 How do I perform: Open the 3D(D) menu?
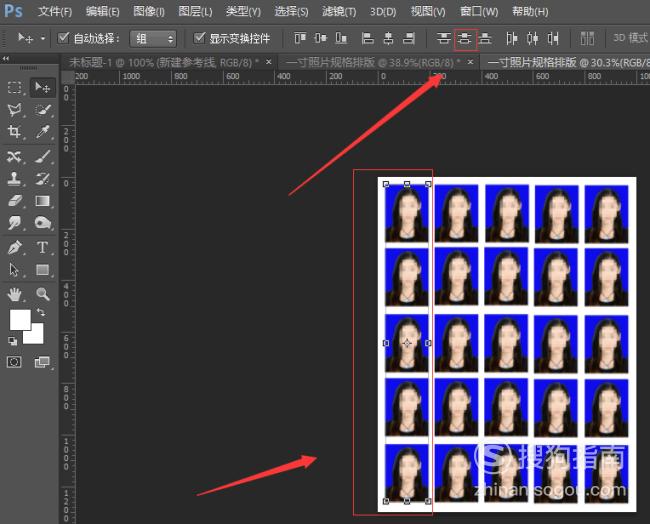pyautogui.click(x=383, y=12)
